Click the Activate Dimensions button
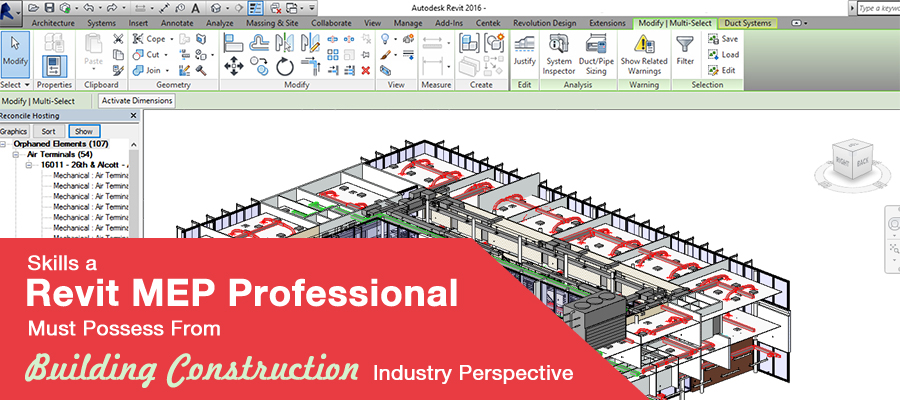This screenshot has width=900, height=400. coord(137,100)
